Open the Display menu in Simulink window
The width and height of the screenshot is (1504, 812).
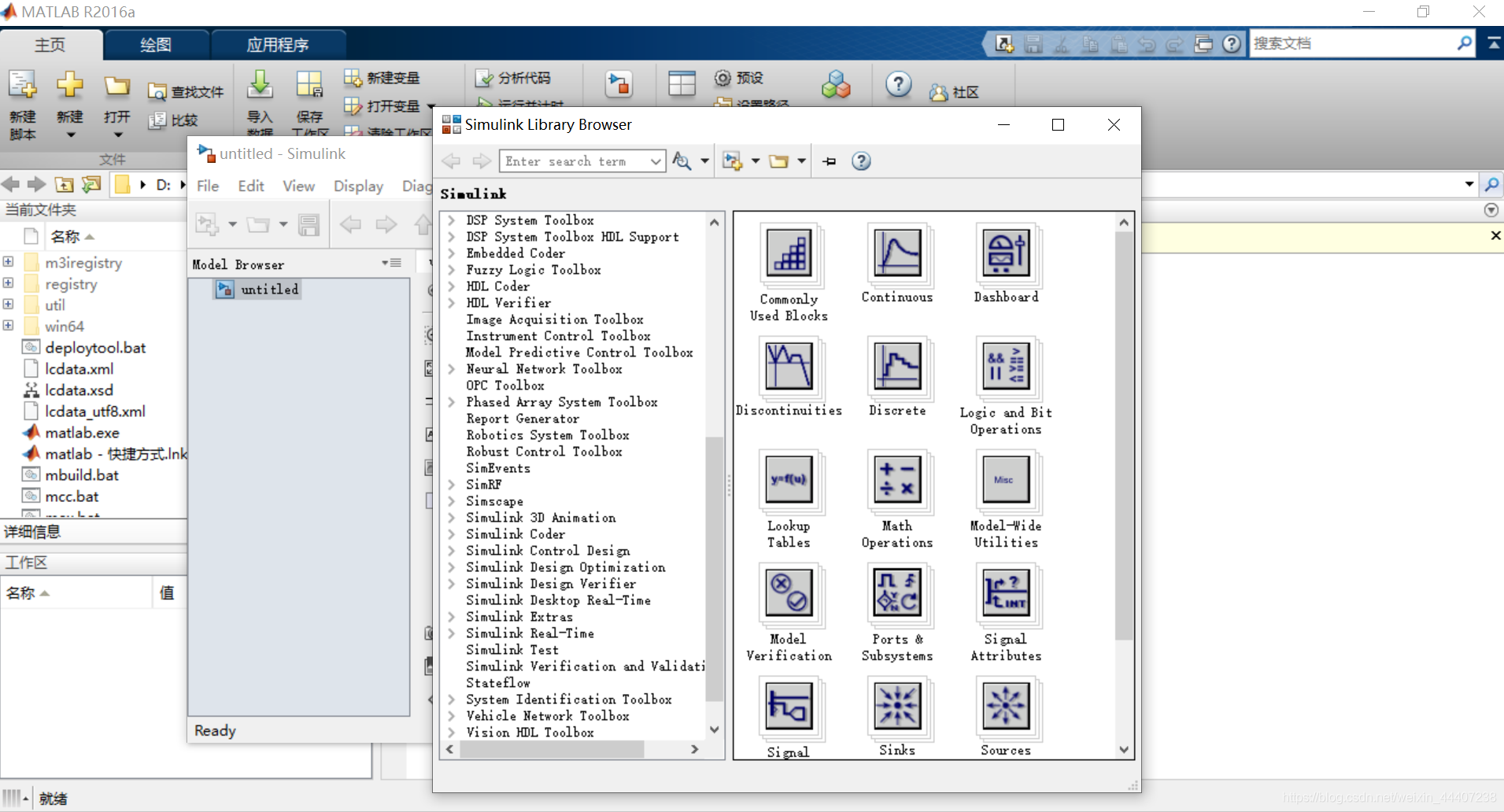pyautogui.click(x=358, y=186)
